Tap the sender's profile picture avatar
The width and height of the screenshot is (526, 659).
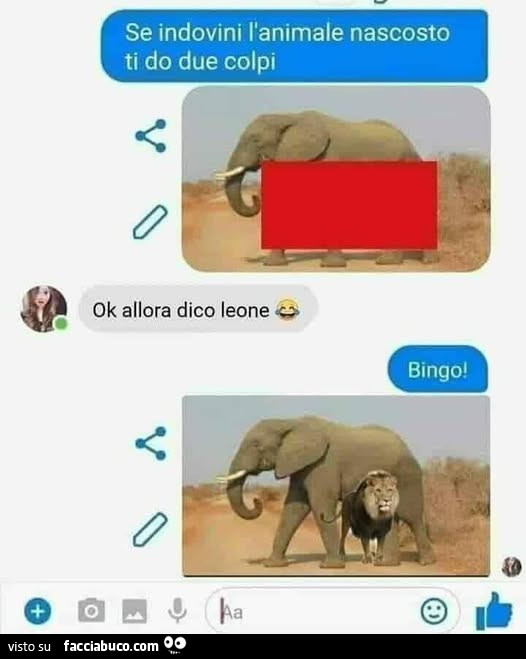click(43, 309)
